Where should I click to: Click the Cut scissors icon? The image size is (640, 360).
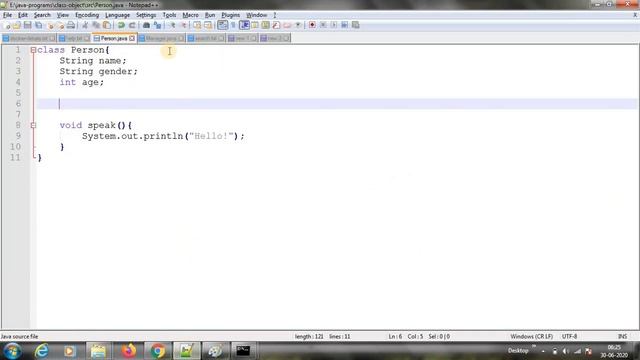pos(85,25)
